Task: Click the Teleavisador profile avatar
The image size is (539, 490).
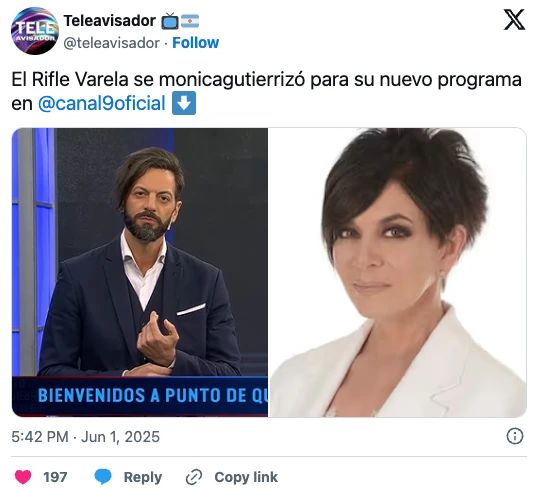Action: [35, 31]
